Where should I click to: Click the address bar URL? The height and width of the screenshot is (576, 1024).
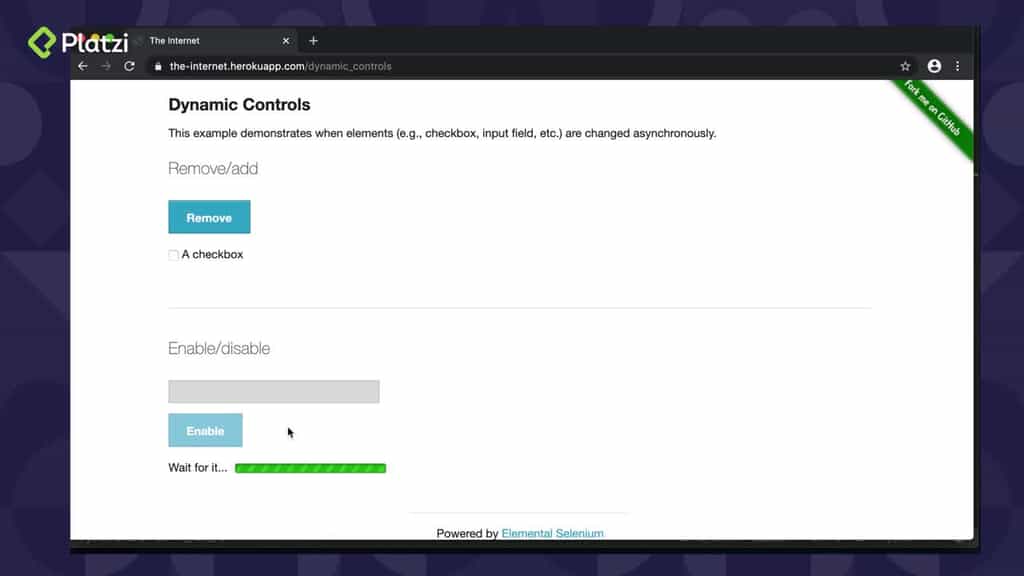pyautogui.click(x=281, y=66)
